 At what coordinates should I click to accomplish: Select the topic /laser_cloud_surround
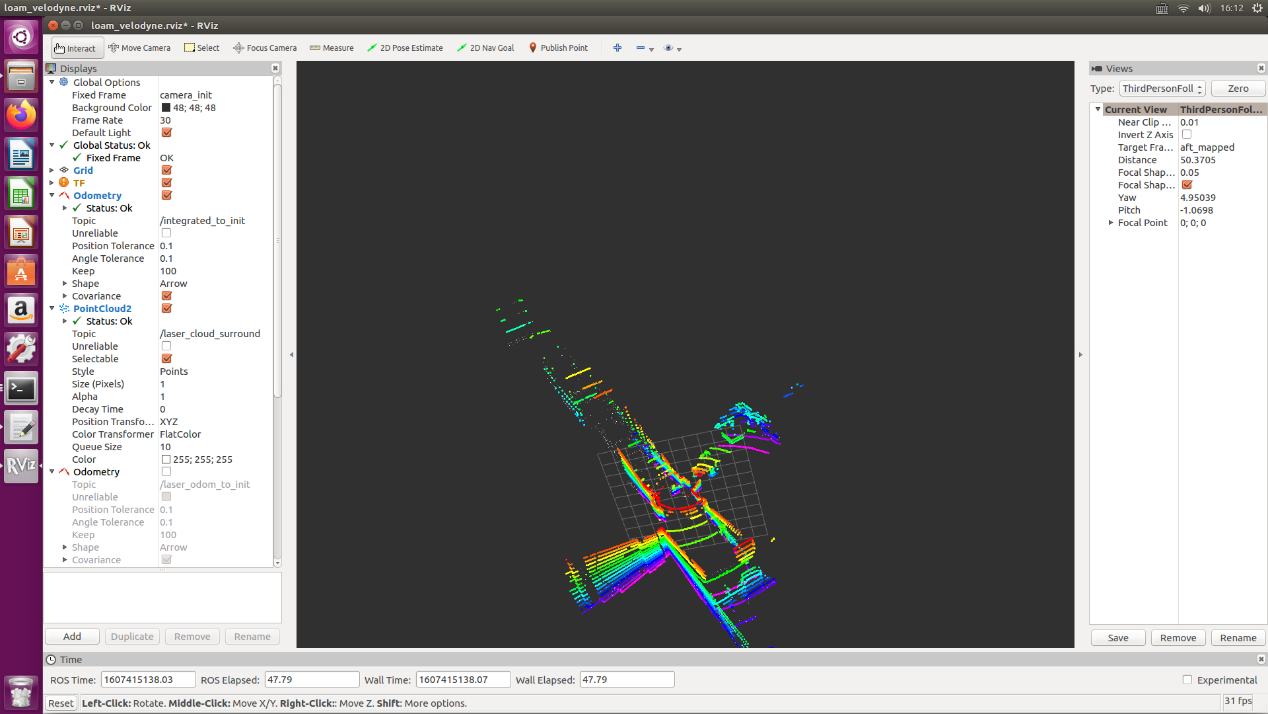[210, 334]
